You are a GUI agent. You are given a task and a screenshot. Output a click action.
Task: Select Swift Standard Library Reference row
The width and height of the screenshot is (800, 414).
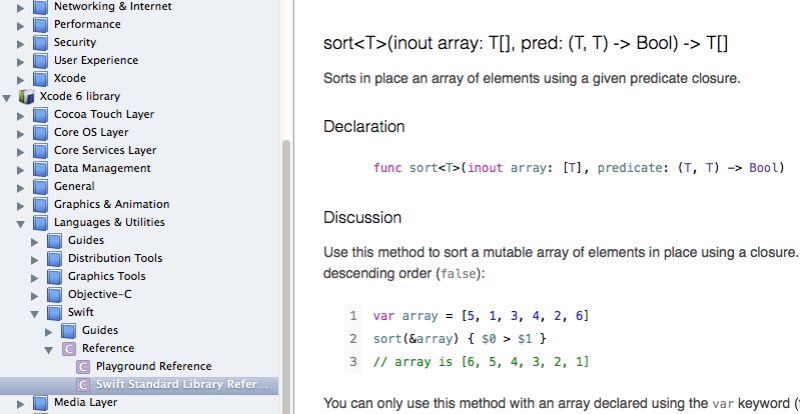[139, 384]
